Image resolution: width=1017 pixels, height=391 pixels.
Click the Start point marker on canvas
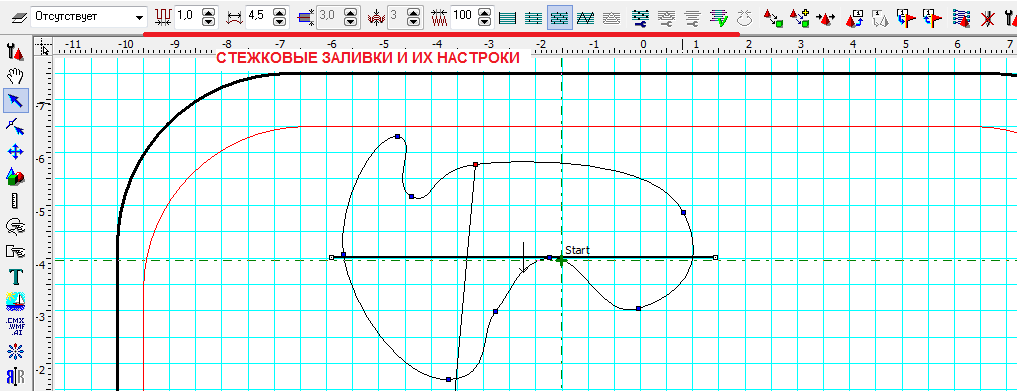(560, 259)
